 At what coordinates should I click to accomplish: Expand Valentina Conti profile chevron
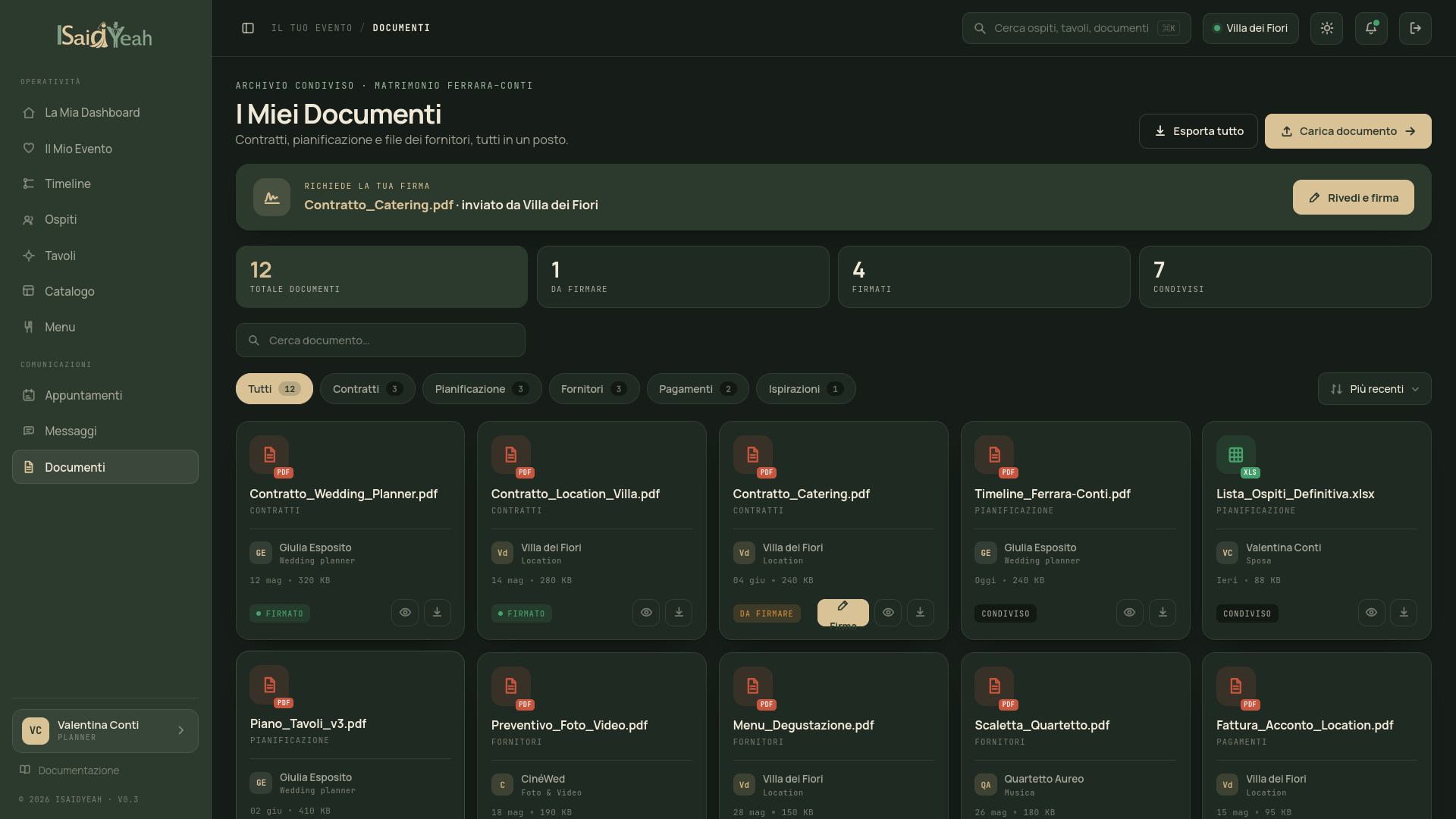181,730
